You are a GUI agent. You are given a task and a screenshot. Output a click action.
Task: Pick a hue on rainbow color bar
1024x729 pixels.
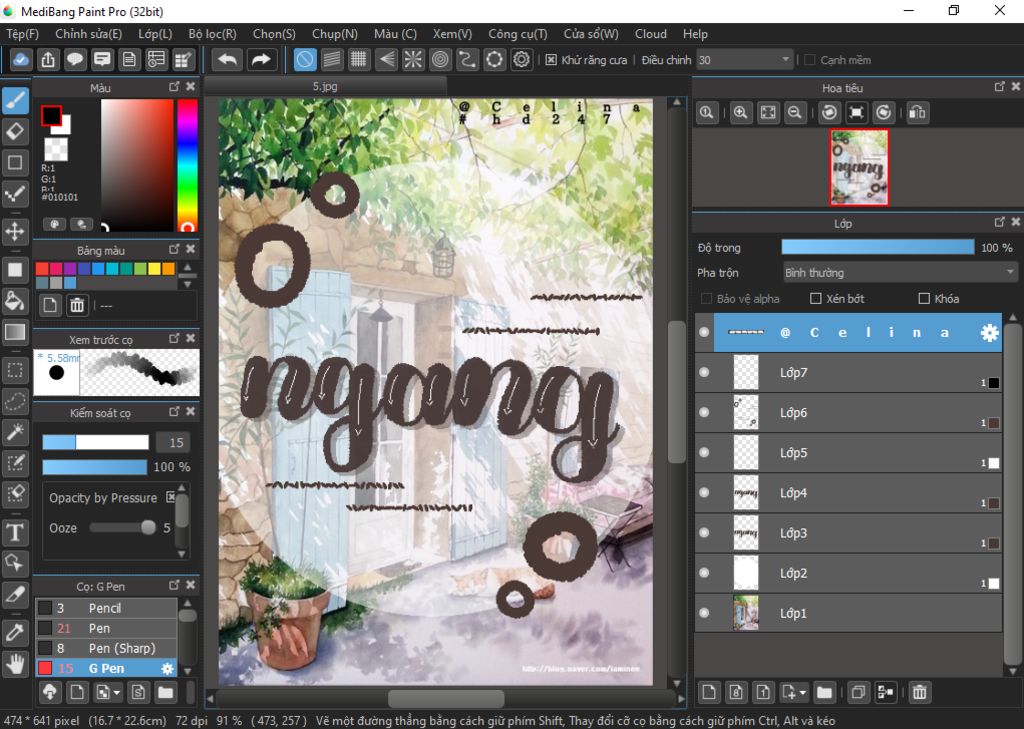(x=187, y=165)
